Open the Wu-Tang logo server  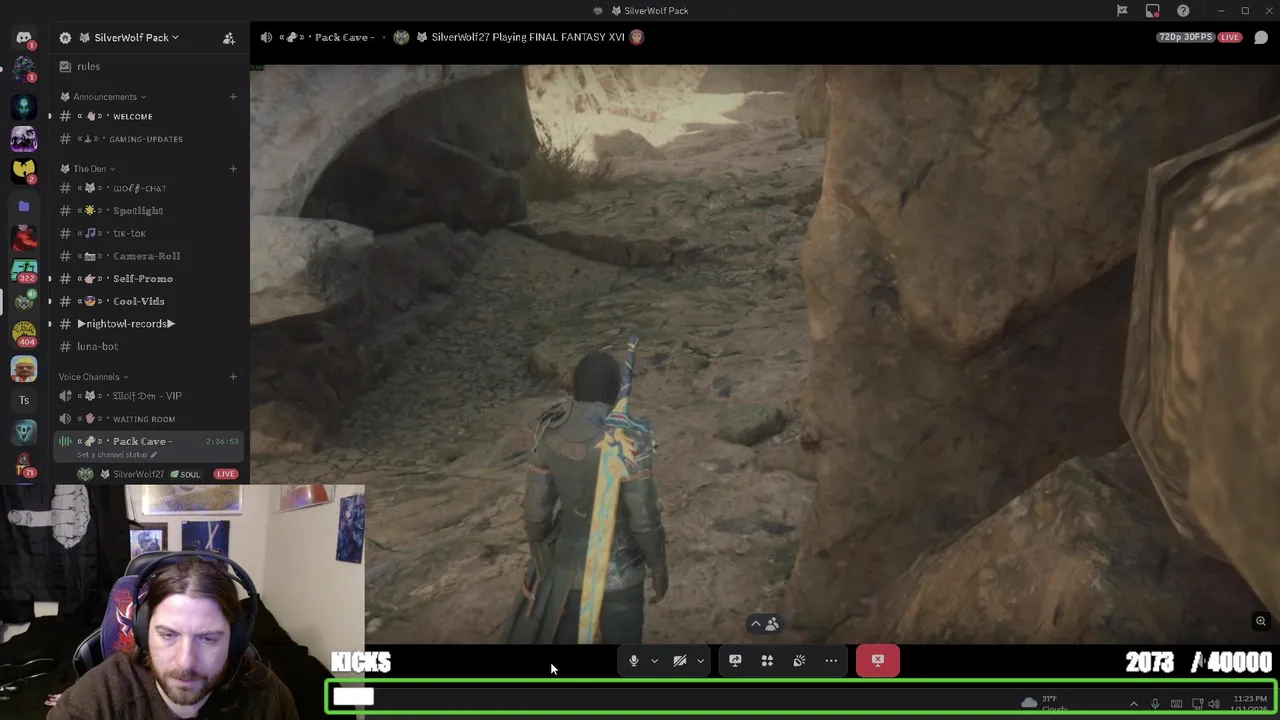coord(24,171)
